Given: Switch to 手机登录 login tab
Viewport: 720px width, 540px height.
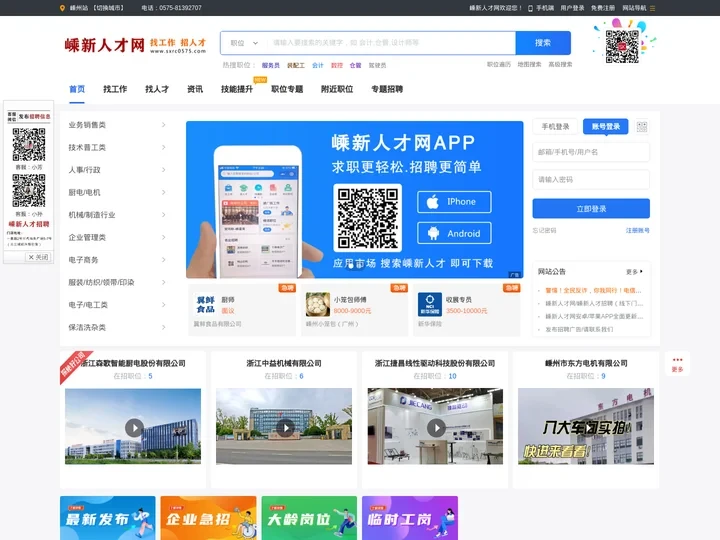Looking at the screenshot, I should [555, 127].
